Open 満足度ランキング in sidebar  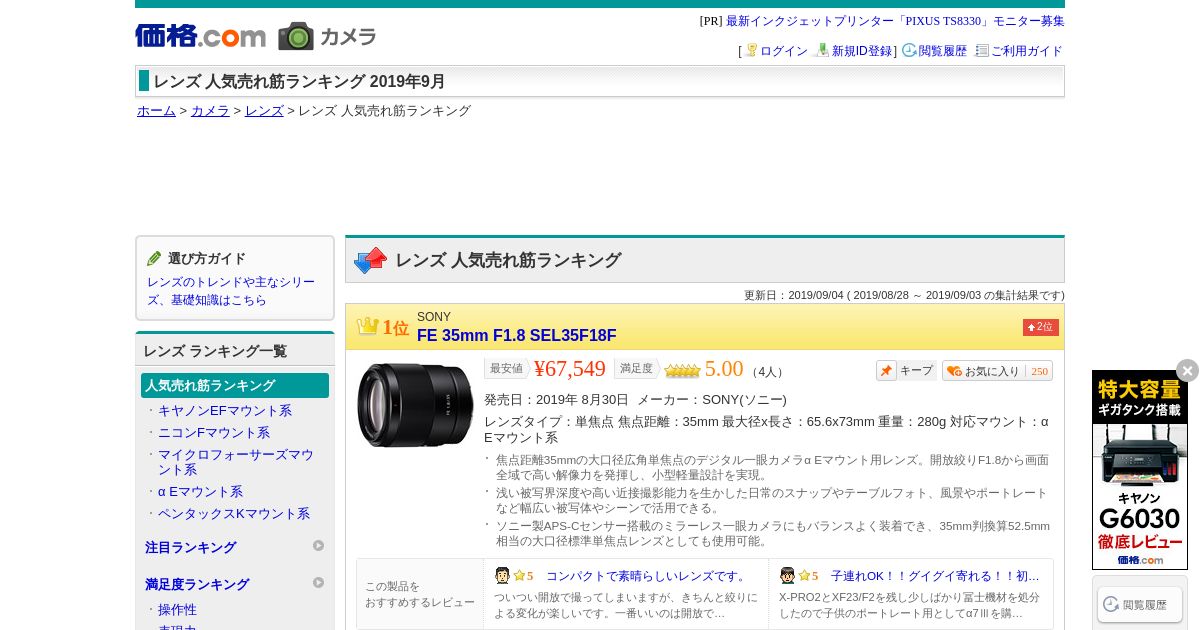(197, 585)
